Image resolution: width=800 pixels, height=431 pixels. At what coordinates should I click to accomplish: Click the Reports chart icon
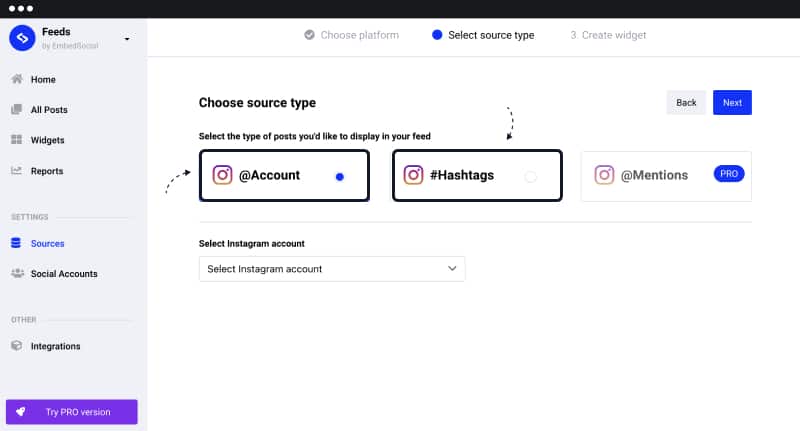click(17, 170)
